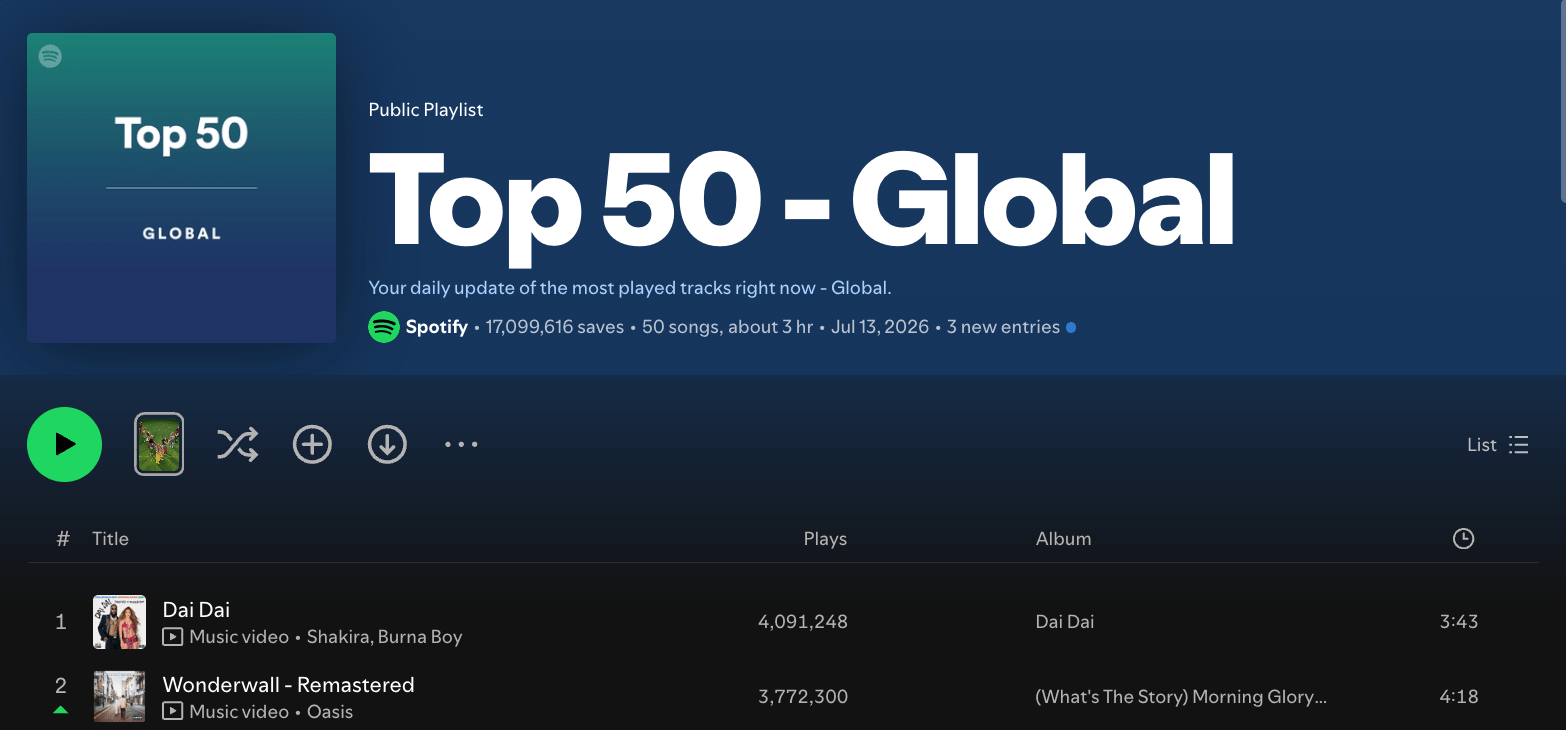Viewport: 1566px width, 730px height.
Task: Sort by the Plays column header
Action: coord(825,539)
